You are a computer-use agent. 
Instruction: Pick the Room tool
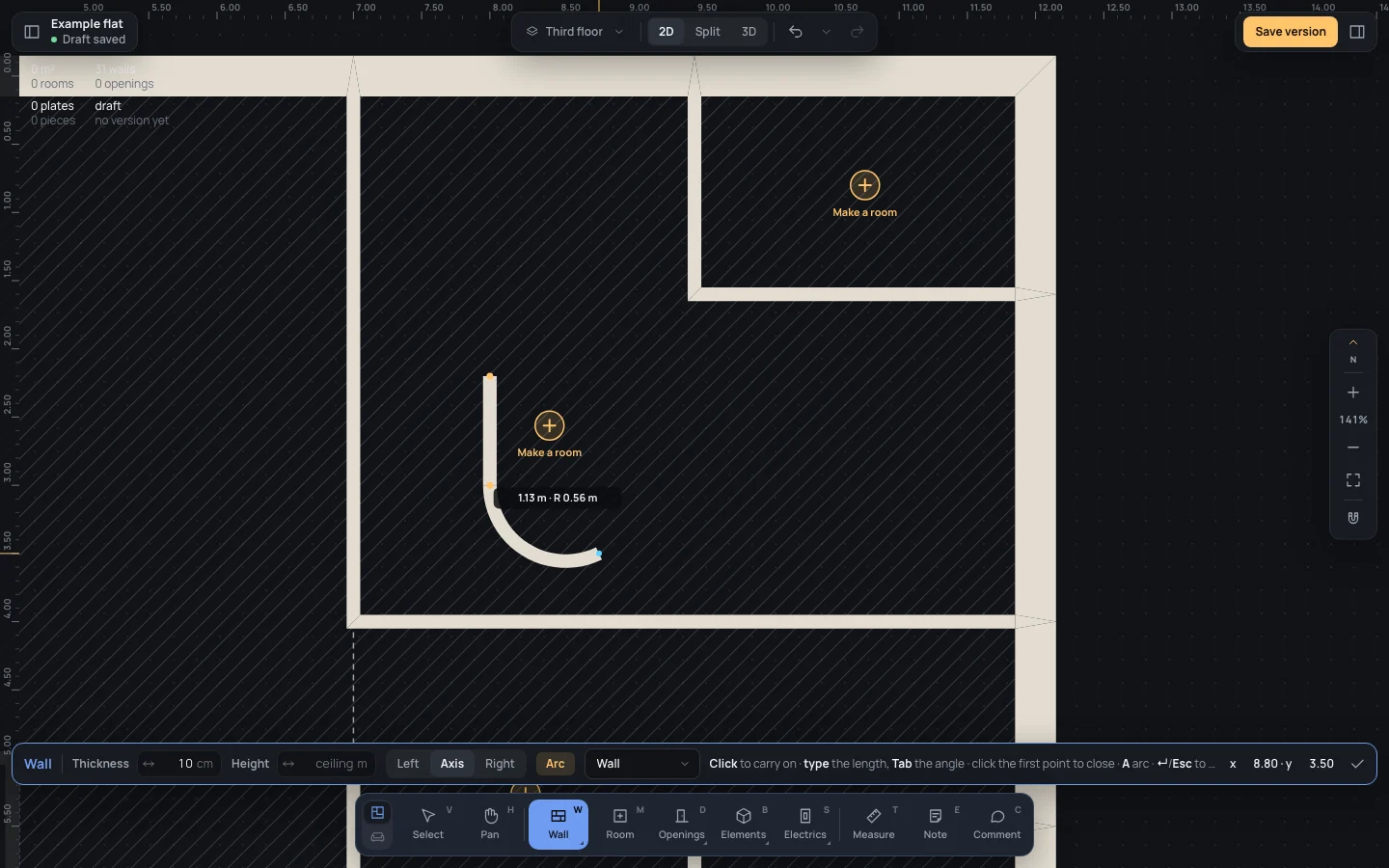coord(620,825)
